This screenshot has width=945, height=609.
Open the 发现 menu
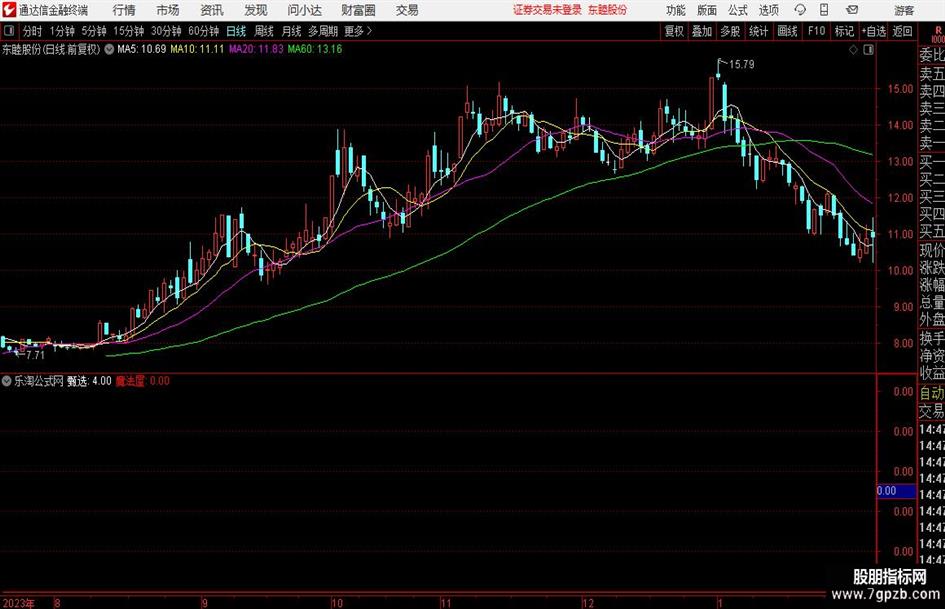coord(256,10)
